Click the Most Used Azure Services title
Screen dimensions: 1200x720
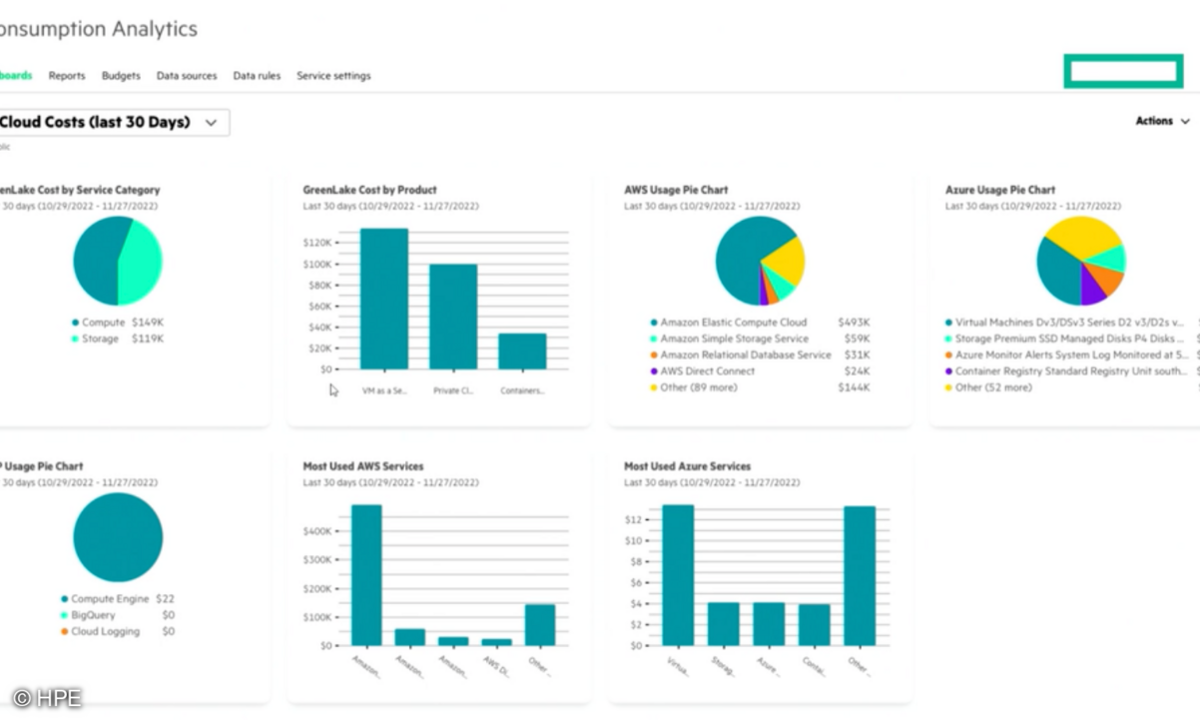click(688, 466)
